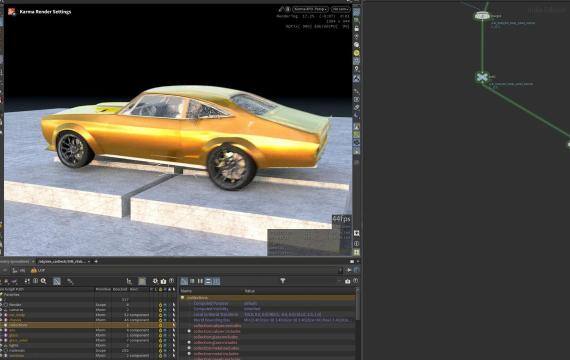The image size is (570, 360).
Task: Click the details pane vertical scrollbar
Action: (x=357, y=305)
